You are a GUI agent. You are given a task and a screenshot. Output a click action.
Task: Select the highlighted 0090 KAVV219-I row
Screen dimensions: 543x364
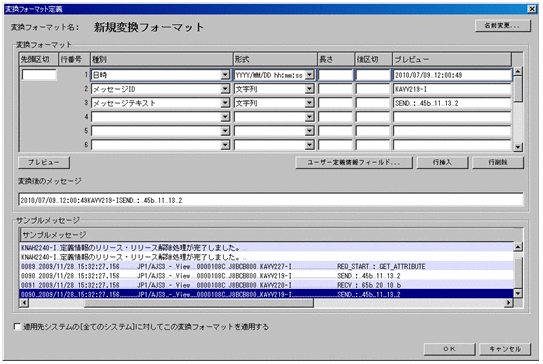click(267, 294)
